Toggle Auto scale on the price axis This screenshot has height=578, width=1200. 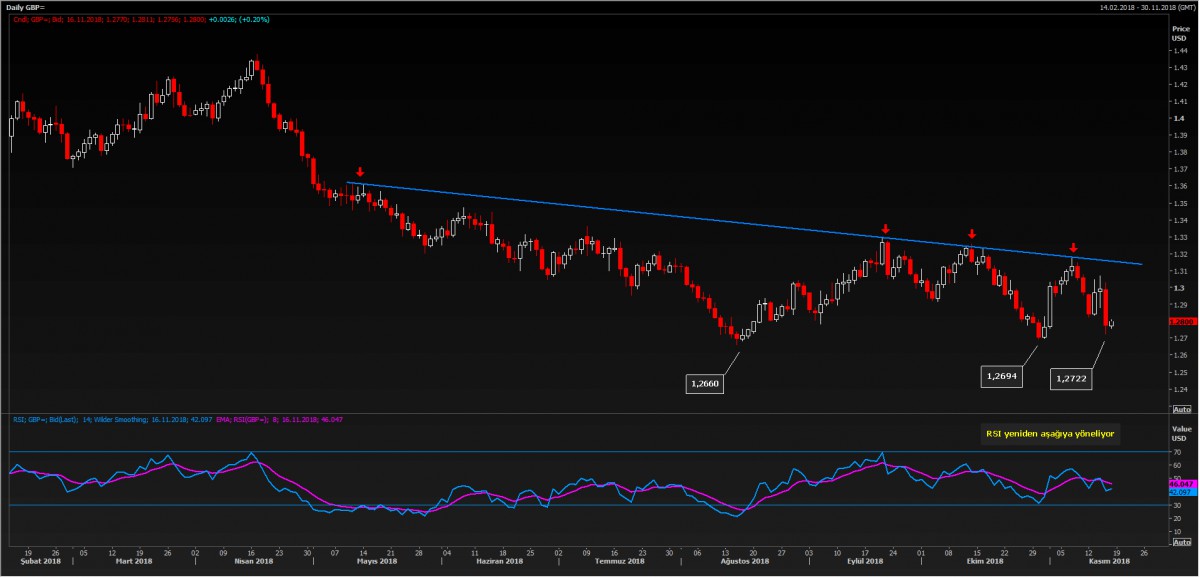click(x=1181, y=409)
